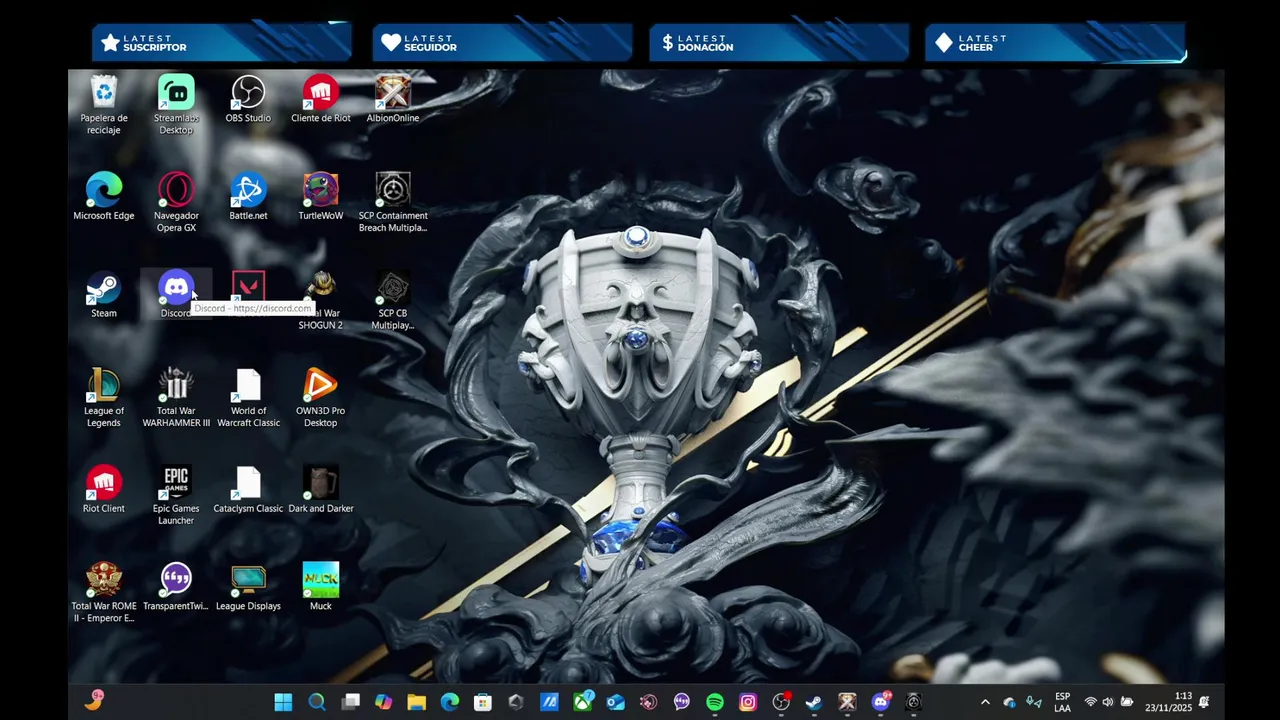Select the TransparentTwitch desktop icon
1280x720 pixels.
click(x=176, y=587)
